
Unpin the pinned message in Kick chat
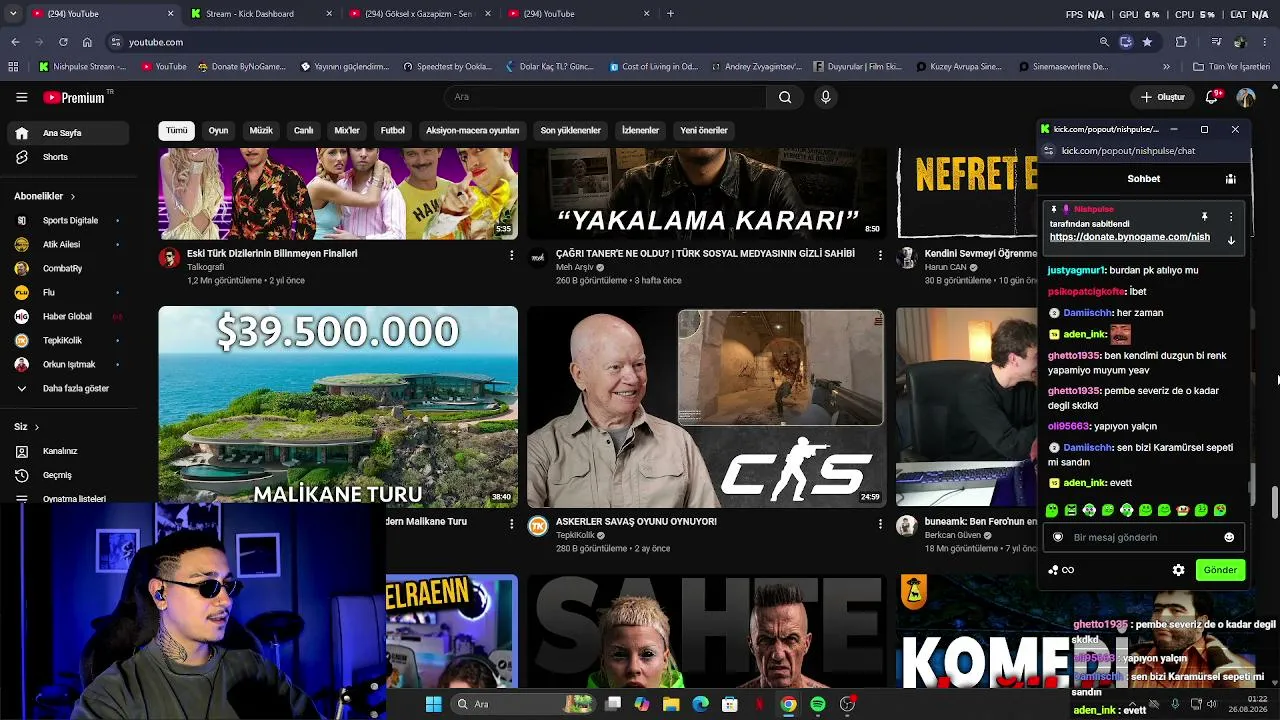coord(1204,216)
